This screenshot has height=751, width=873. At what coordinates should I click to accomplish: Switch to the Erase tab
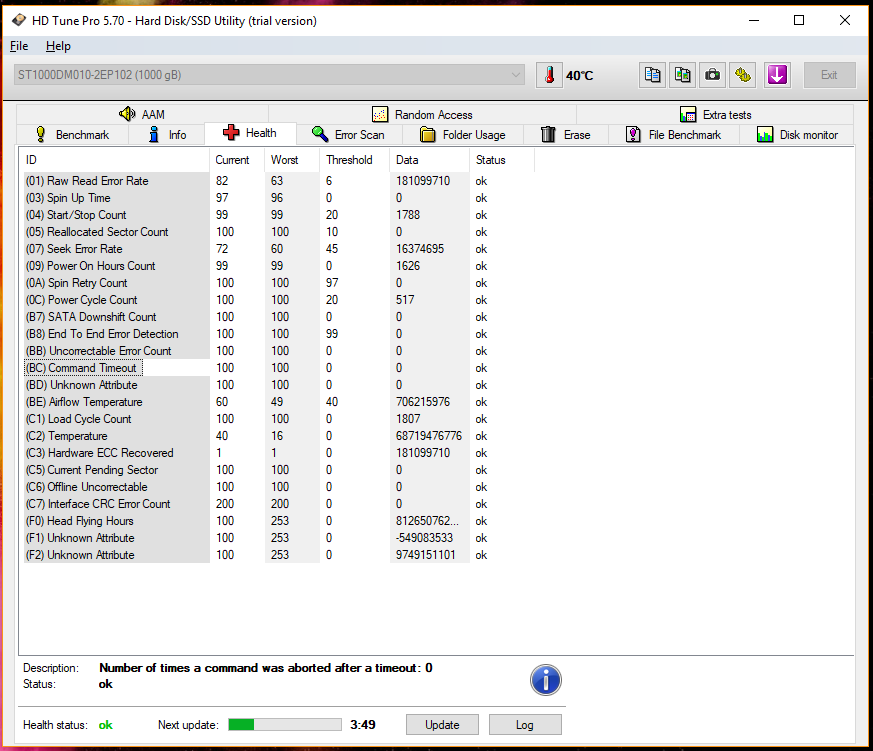coord(566,135)
